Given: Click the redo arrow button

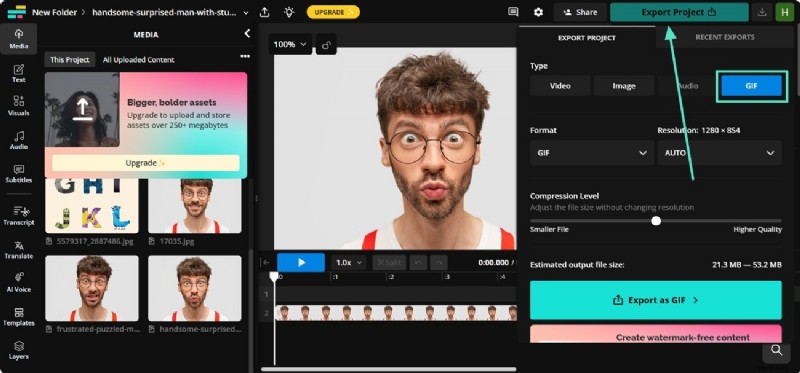Looking at the screenshot, I should (x=438, y=262).
